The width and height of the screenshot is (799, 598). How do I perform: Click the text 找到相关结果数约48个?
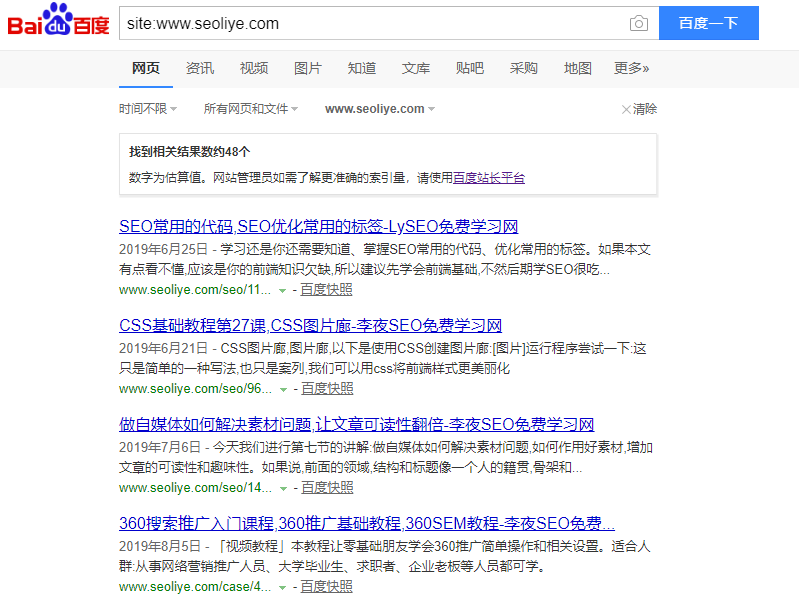(x=190, y=151)
